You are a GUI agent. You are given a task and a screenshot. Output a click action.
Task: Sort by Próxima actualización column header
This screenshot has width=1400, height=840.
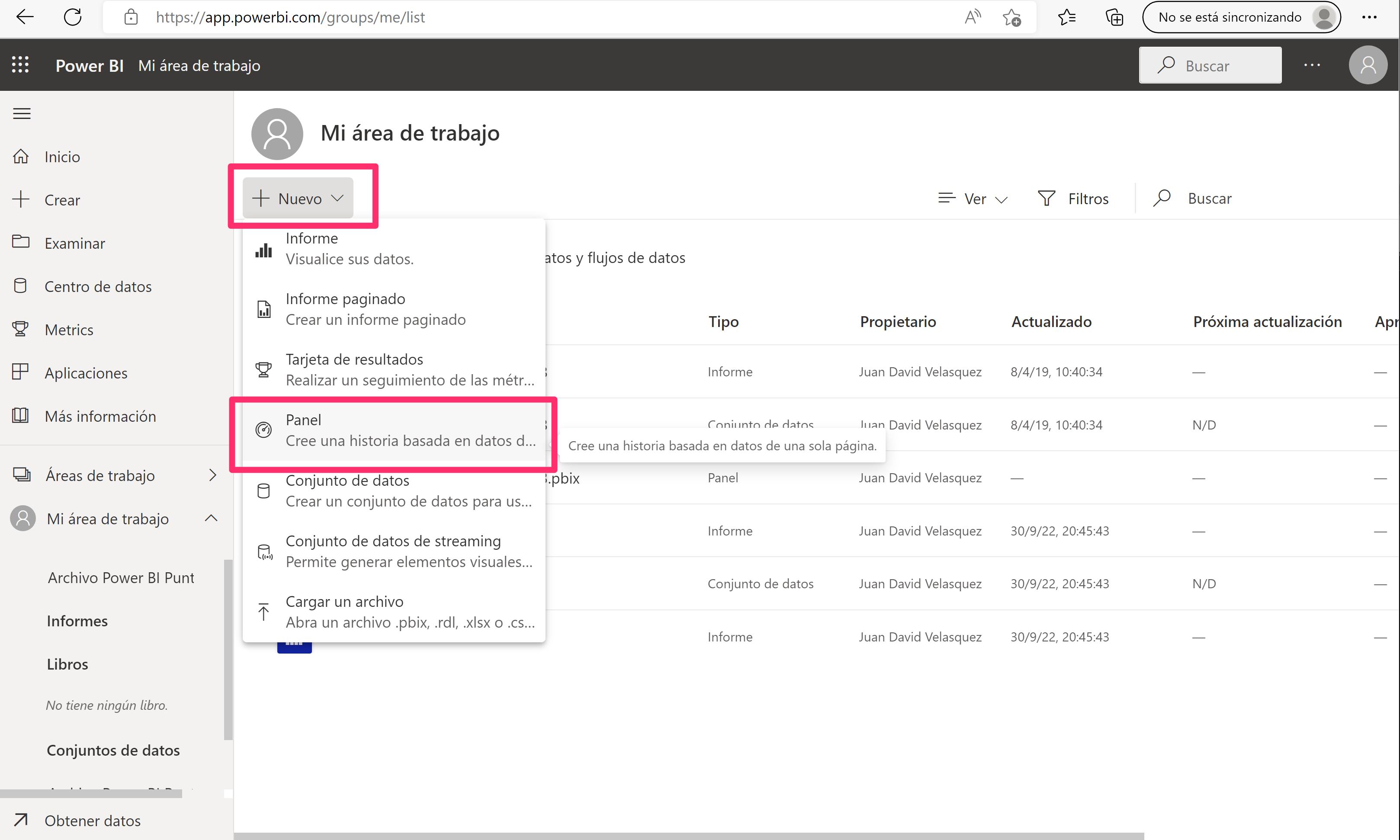coord(1267,321)
